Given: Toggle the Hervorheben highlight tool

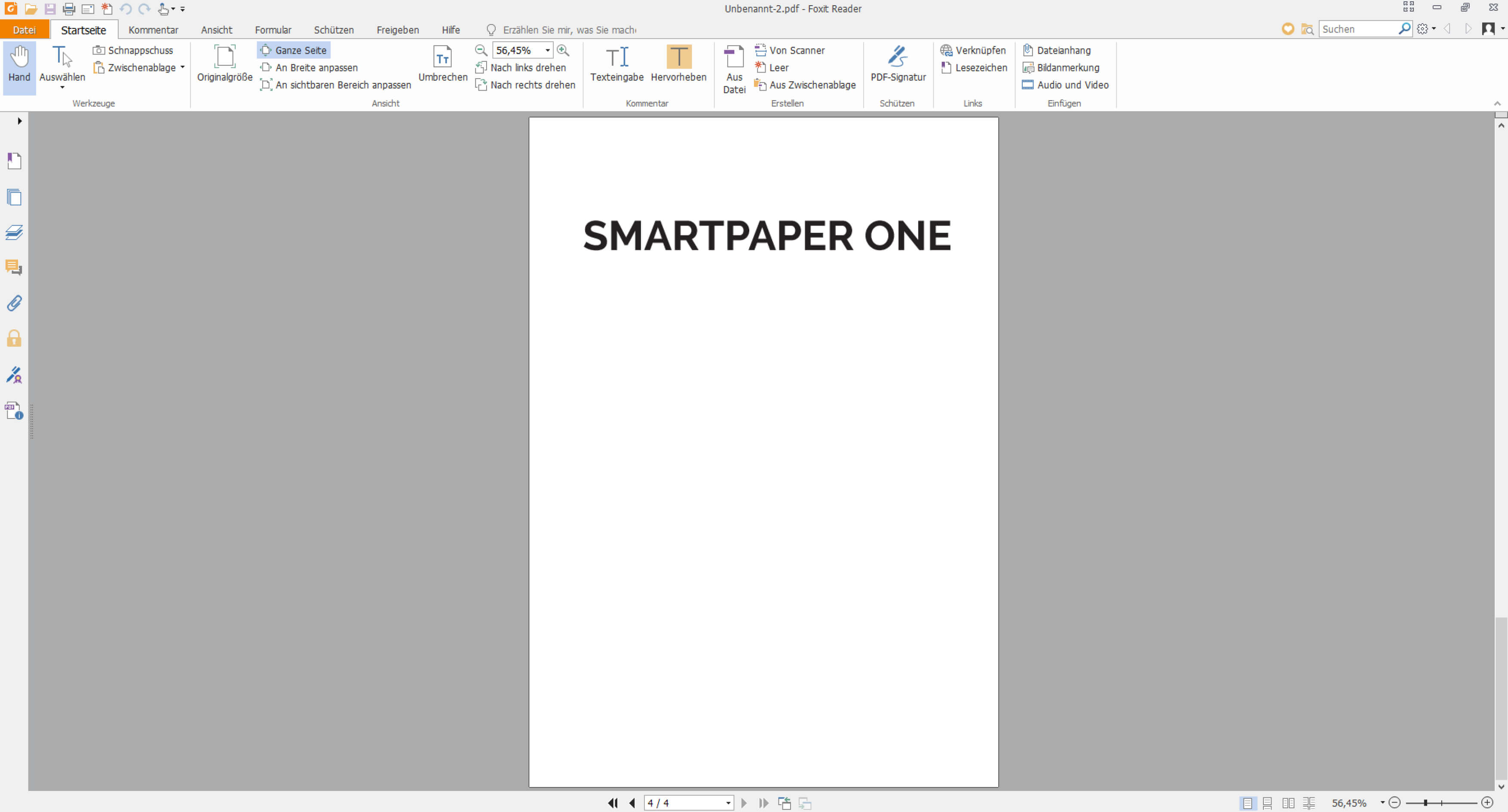Looking at the screenshot, I should point(678,64).
